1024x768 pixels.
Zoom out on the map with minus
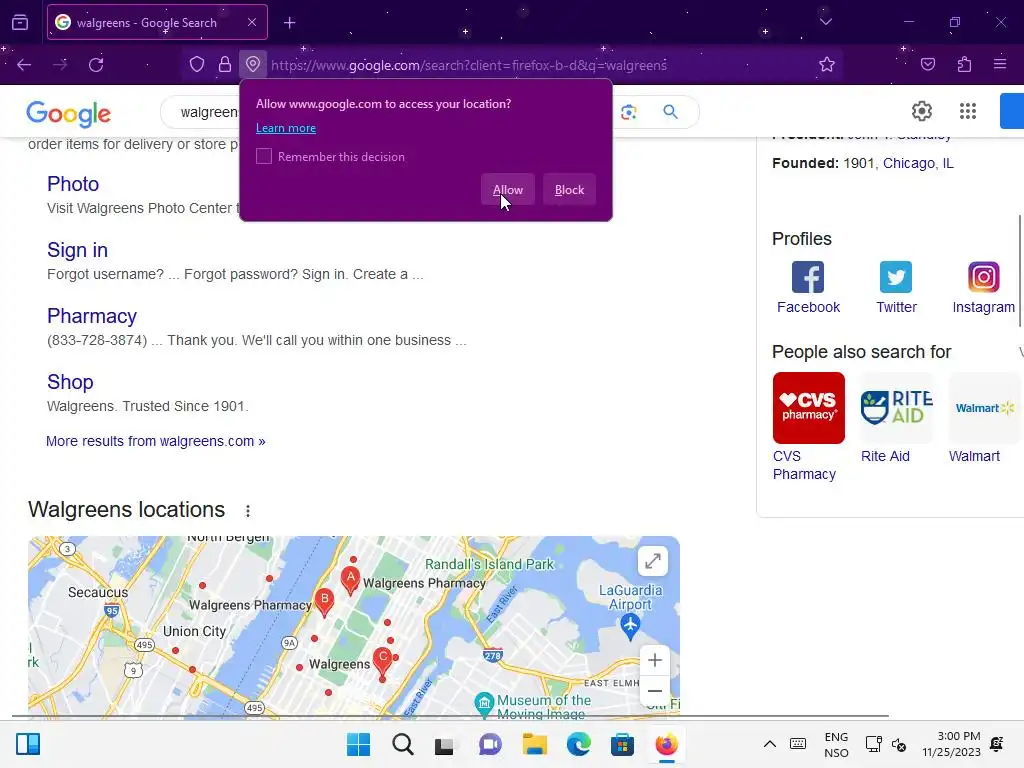pos(654,691)
